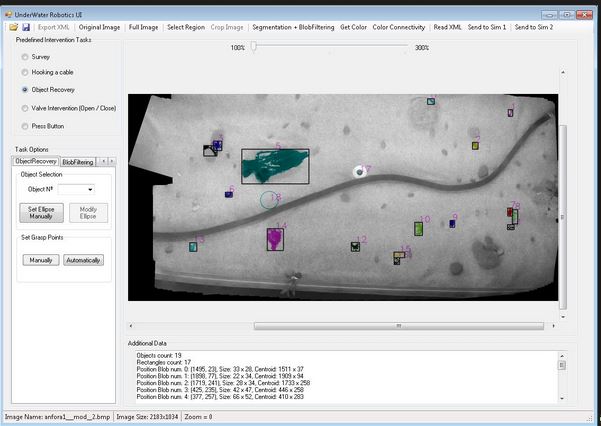Click the open file folder icon

click(x=14, y=27)
